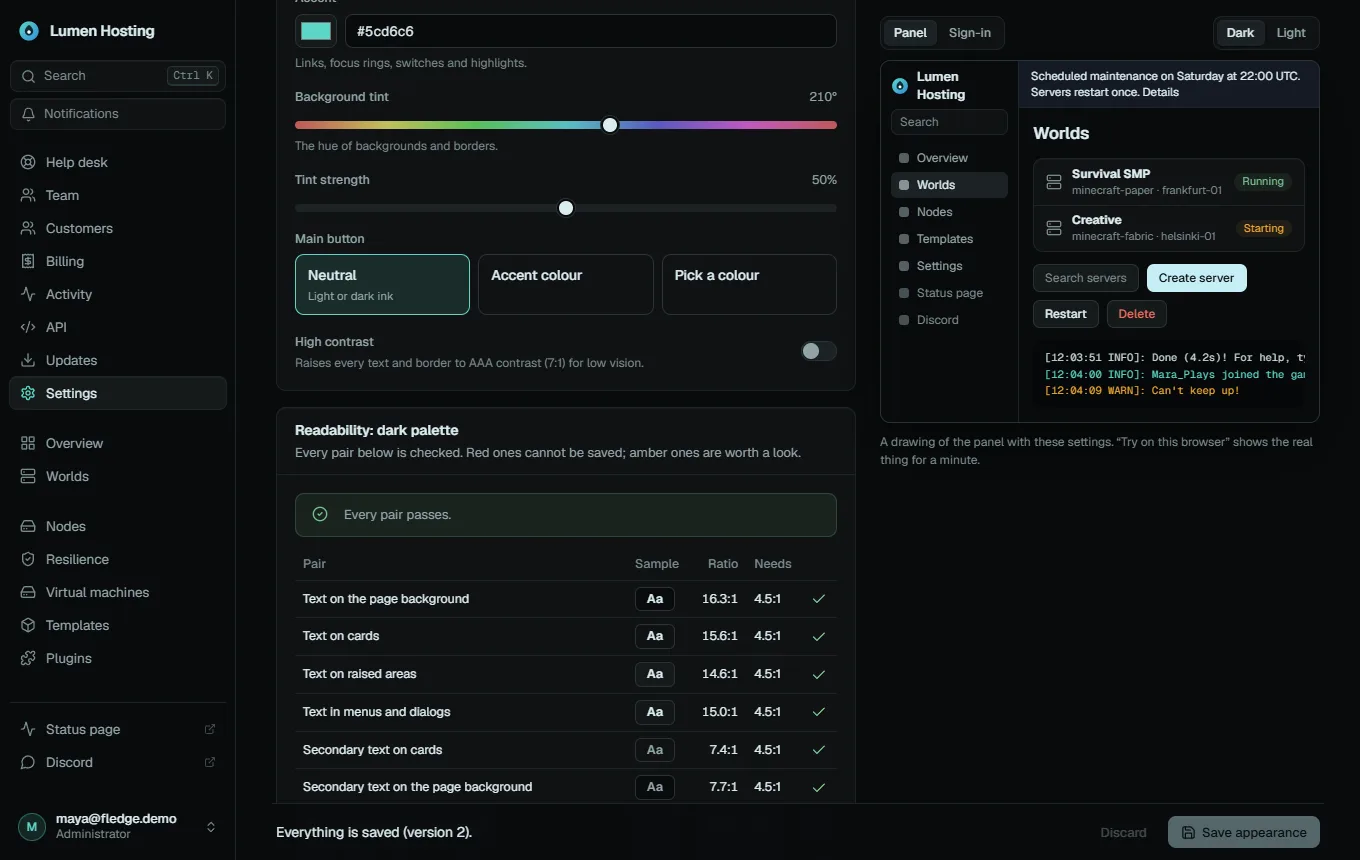
Task: Click the Worlds server icon in sidebar
Action: tap(28, 476)
